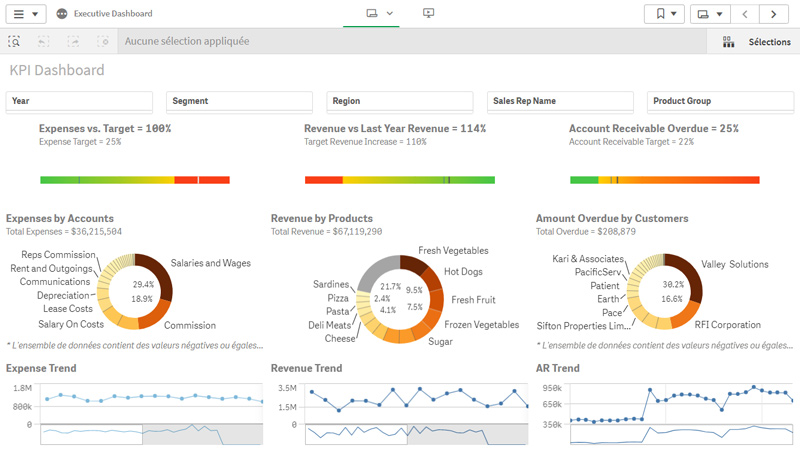This screenshot has width=800, height=450.
Task: Open the Region filter pane
Action: [399, 101]
